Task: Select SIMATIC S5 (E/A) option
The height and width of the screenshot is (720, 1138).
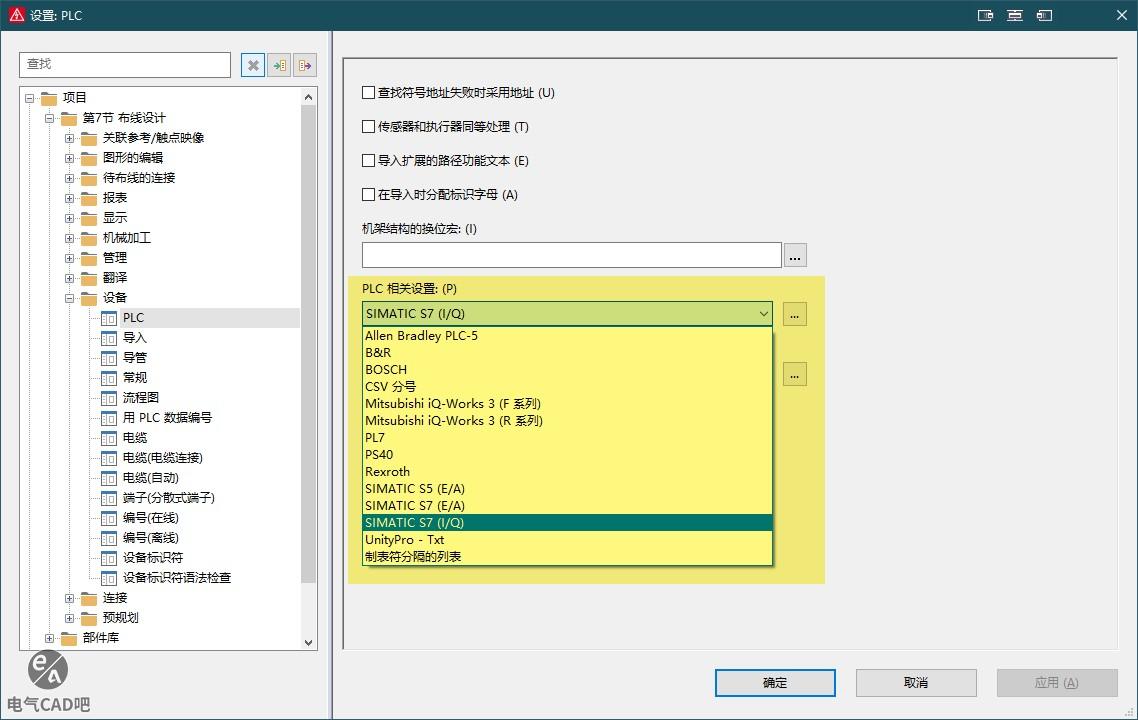Action: (x=567, y=489)
